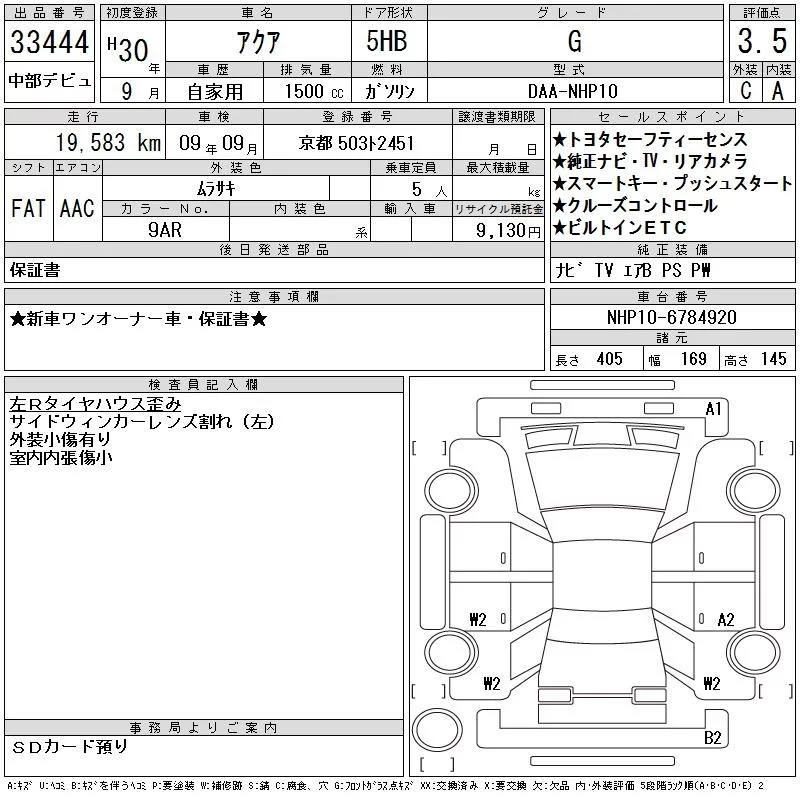Click the mileage value 19,583 km
This screenshot has height=800, width=800.
tap(108, 143)
